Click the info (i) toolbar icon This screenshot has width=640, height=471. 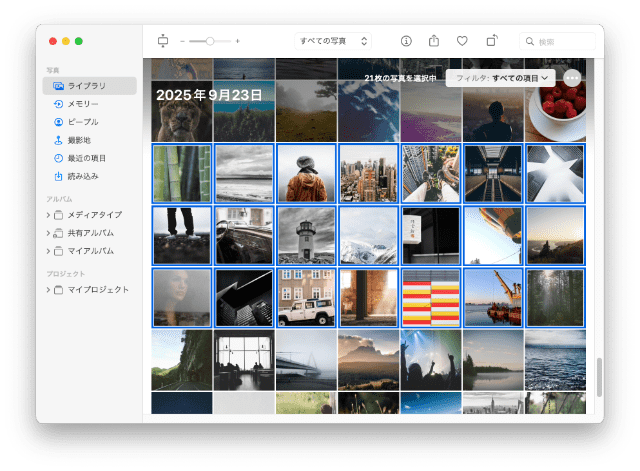pyautogui.click(x=406, y=41)
